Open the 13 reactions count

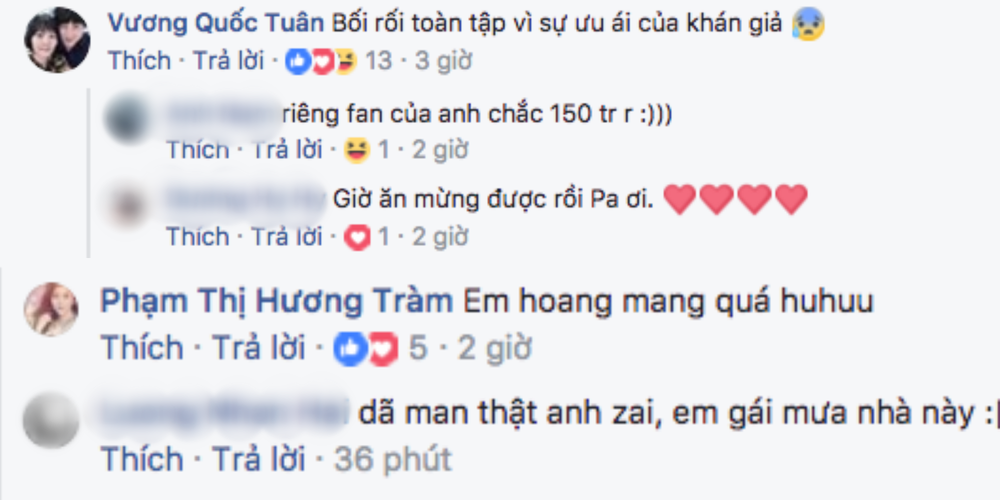(x=378, y=61)
